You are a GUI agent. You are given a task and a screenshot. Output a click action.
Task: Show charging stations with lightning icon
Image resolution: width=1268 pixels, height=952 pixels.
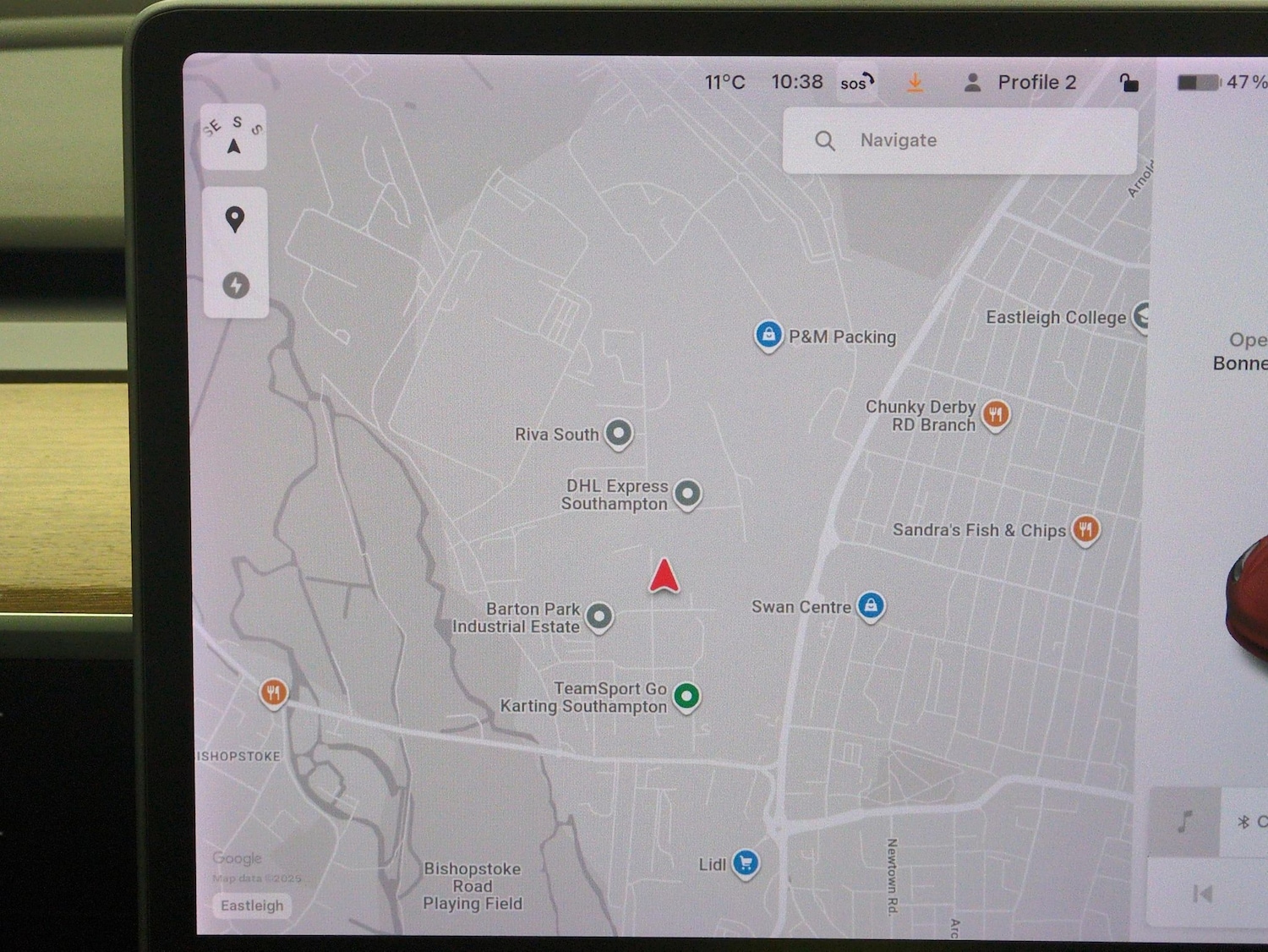(x=236, y=286)
